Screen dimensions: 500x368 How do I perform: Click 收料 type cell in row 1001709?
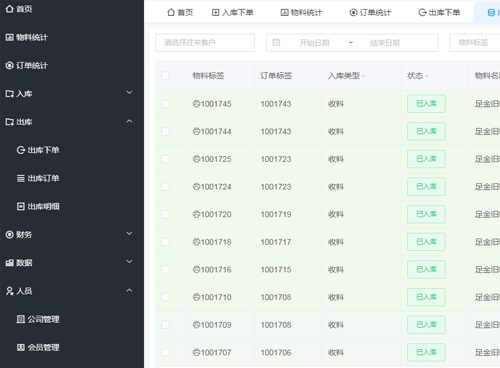tap(336, 325)
